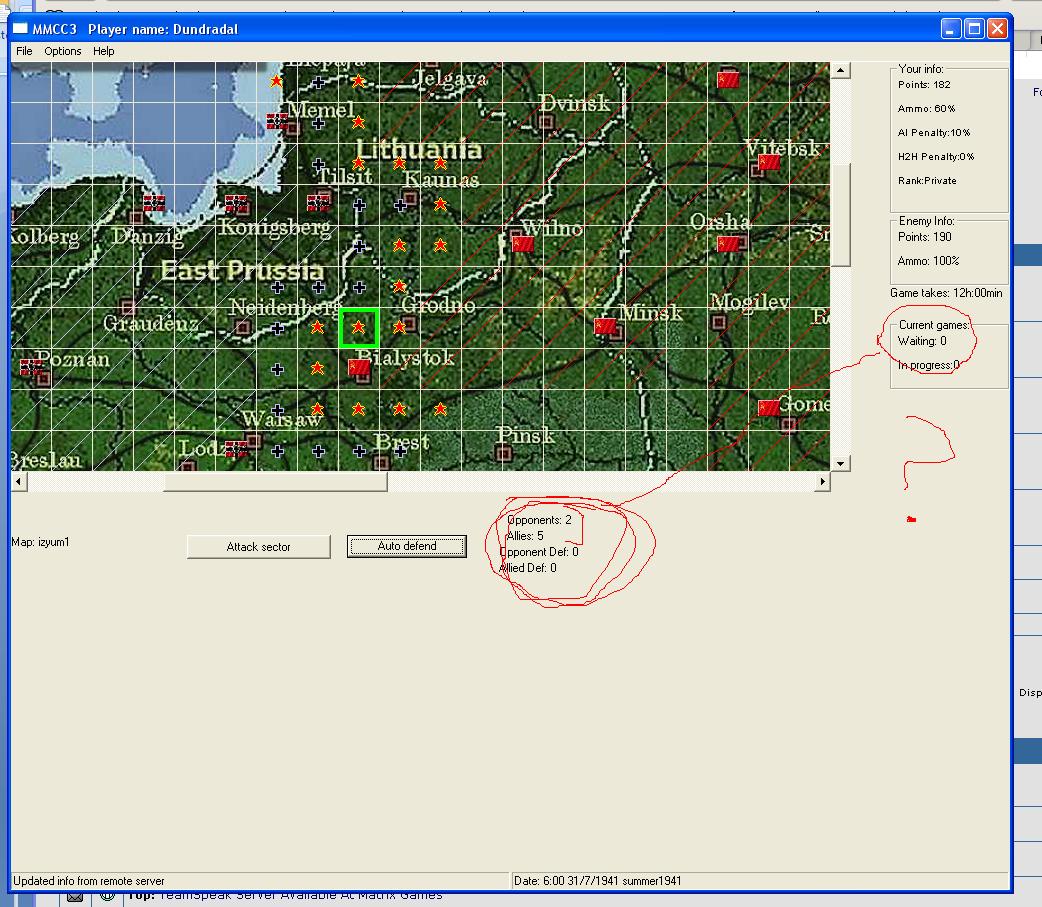Click the 'Allied Def: 0' text
This screenshot has width=1042, height=907.
(528, 567)
